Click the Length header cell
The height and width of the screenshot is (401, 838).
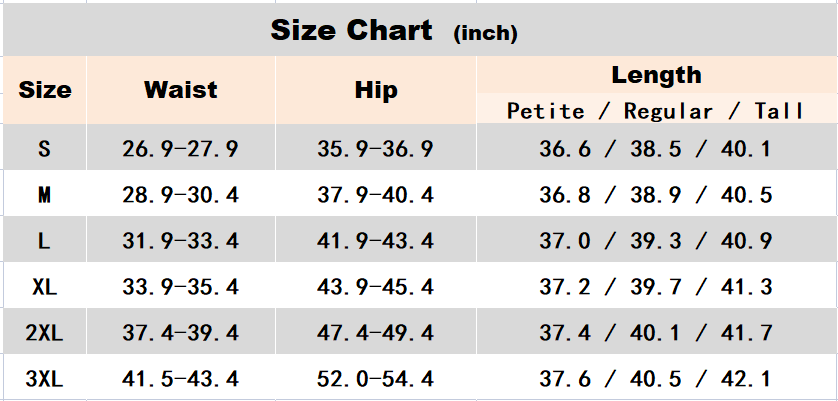657,75
